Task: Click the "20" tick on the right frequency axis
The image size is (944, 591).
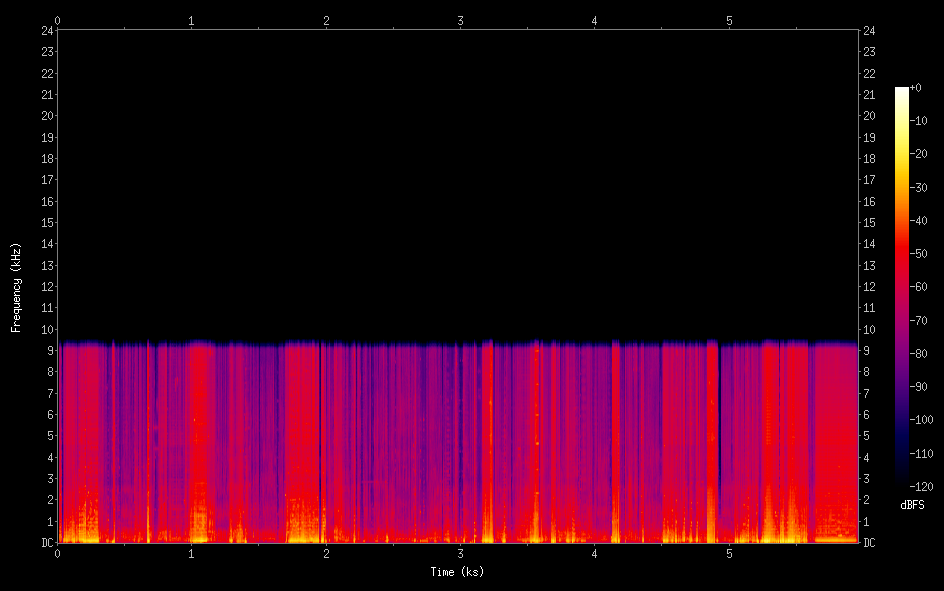Action: click(869, 116)
